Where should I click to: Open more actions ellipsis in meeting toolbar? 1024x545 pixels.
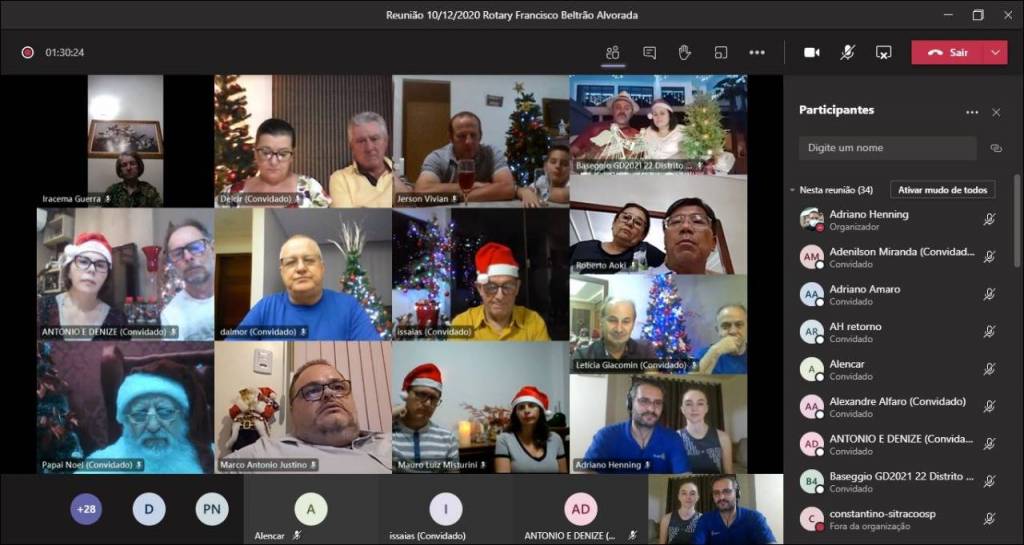[x=757, y=52]
